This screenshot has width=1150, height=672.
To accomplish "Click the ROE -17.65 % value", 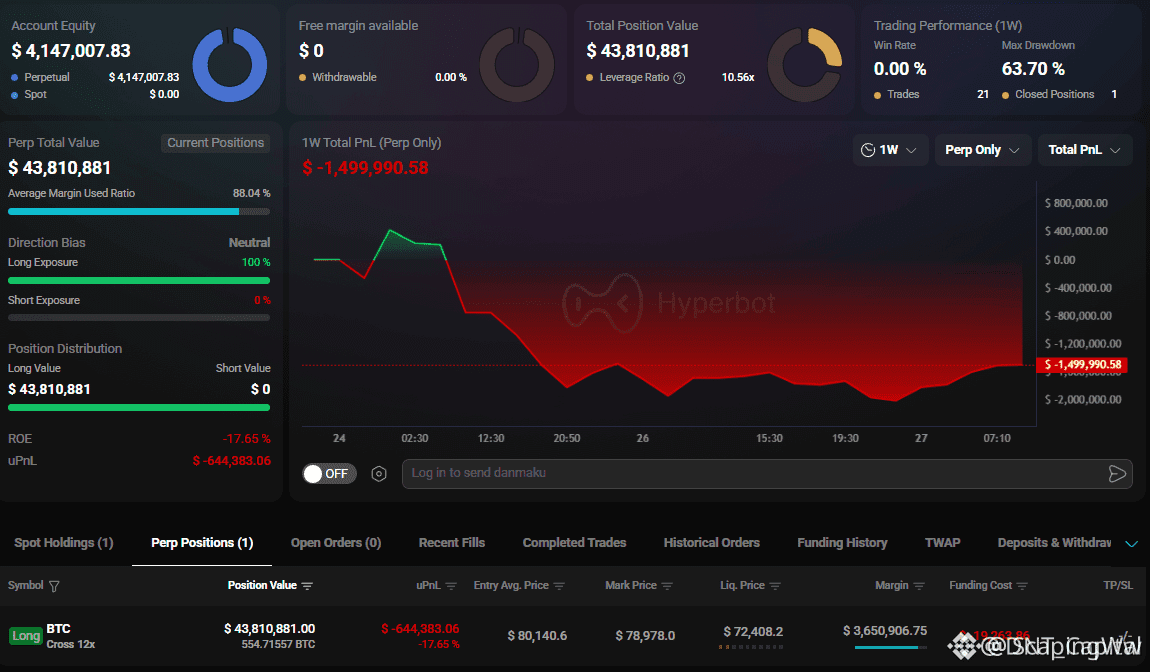I will coord(246,439).
